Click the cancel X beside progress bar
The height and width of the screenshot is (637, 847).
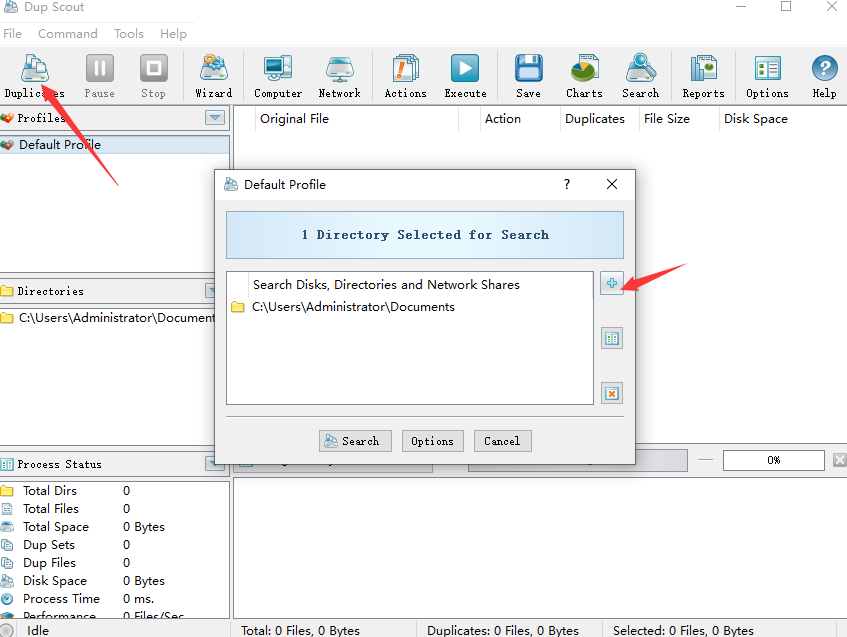click(839, 460)
